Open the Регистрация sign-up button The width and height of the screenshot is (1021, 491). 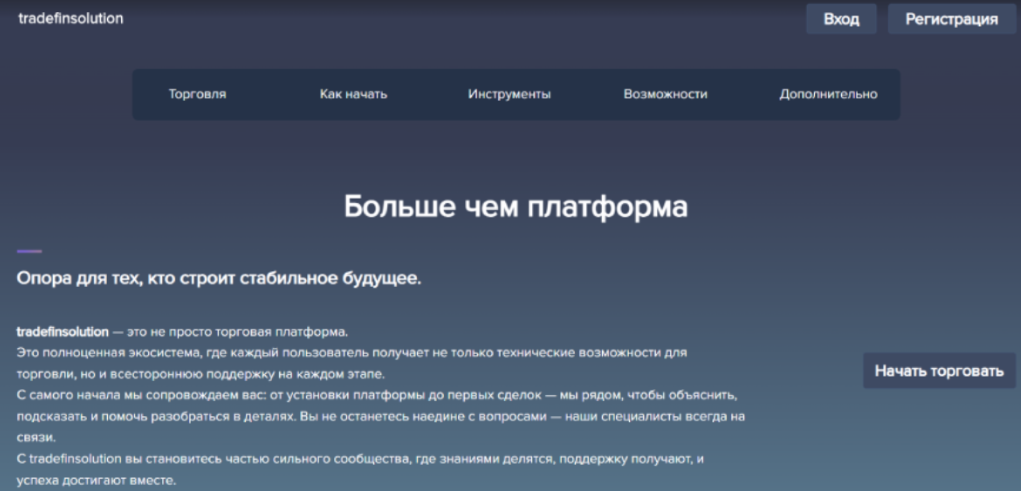tap(951, 19)
